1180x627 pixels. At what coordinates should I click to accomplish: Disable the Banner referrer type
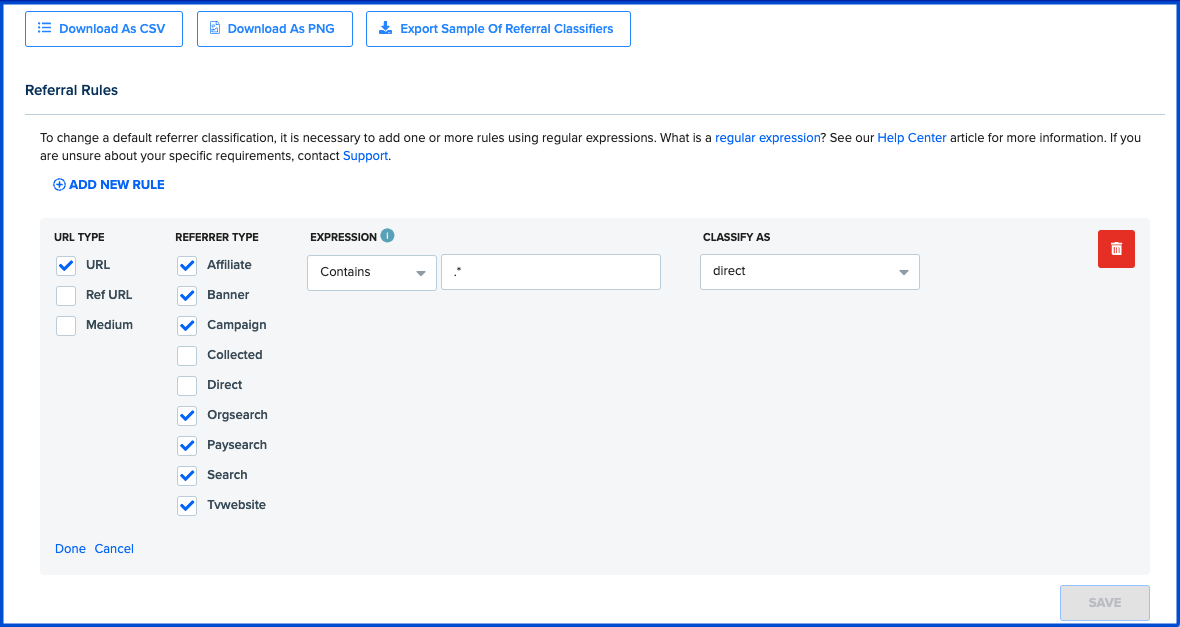point(186,295)
